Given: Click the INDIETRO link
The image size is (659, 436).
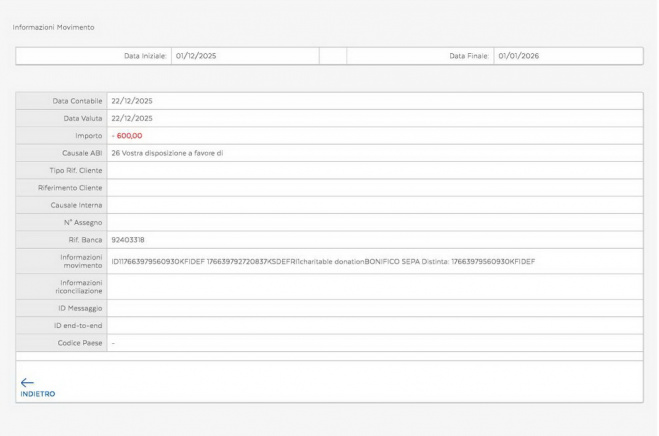Looking at the screenshot, I should point(35,393).
